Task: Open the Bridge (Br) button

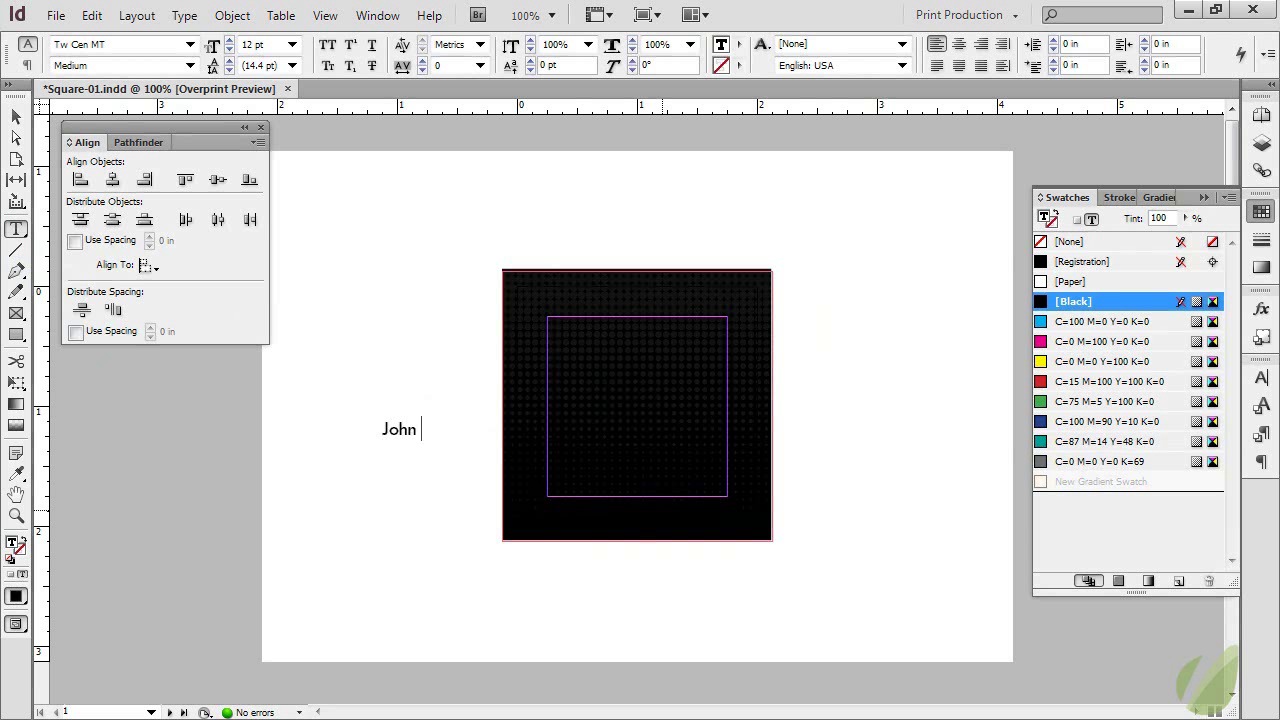Action: pos(478,15)
